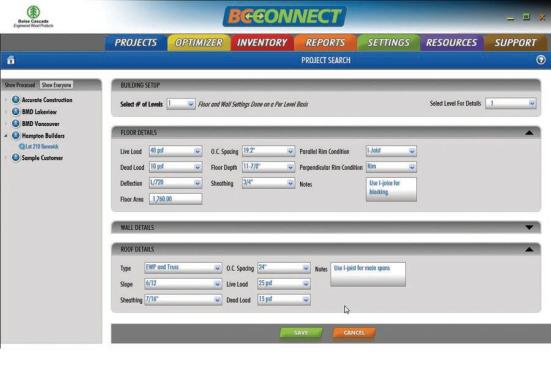Open the floor Sheathing dropdown
The width and height of the screenshot is (551, 367).
click(268, 183)
